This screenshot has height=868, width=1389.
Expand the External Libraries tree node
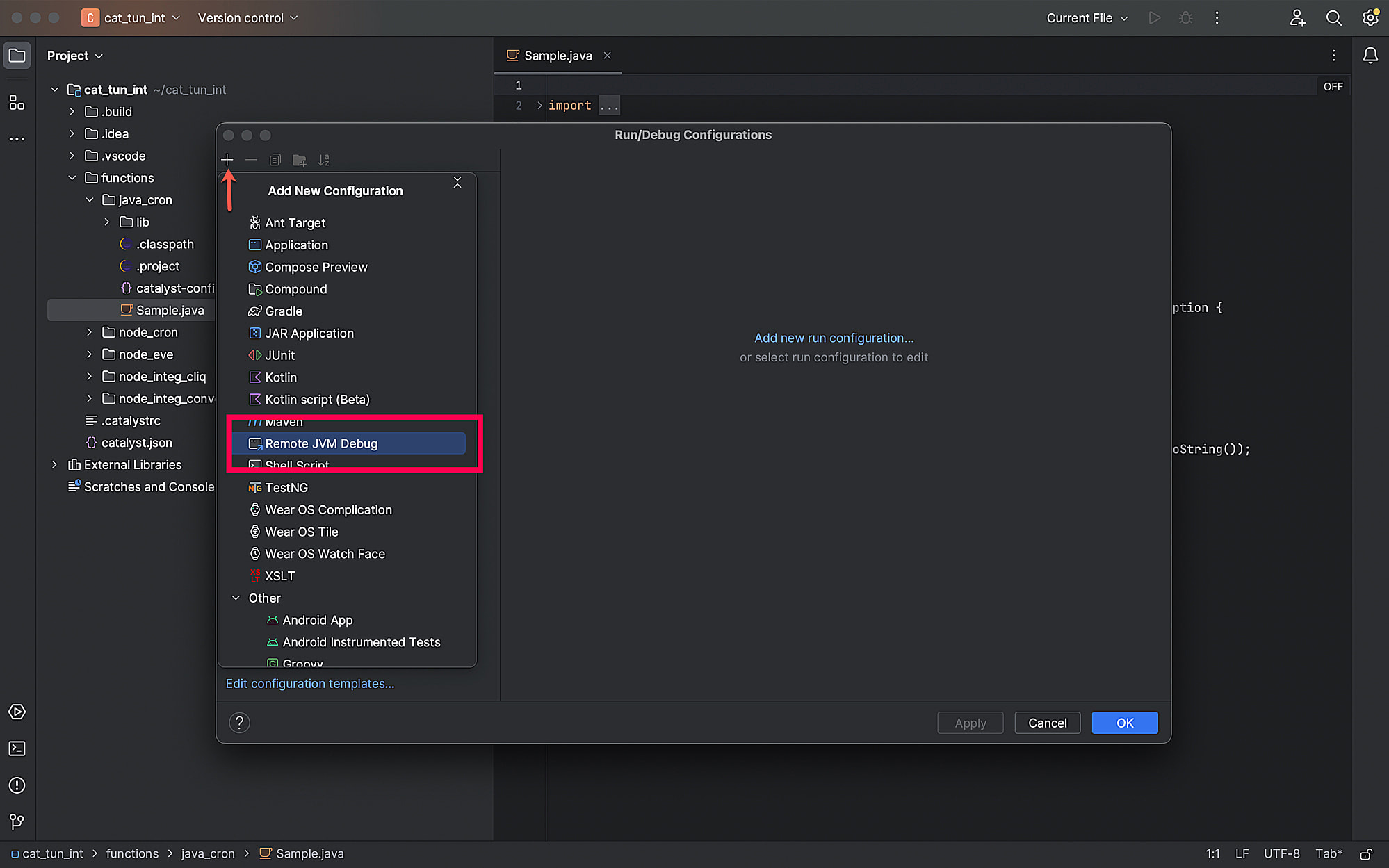pyautogui.click(x=55, y=464)
